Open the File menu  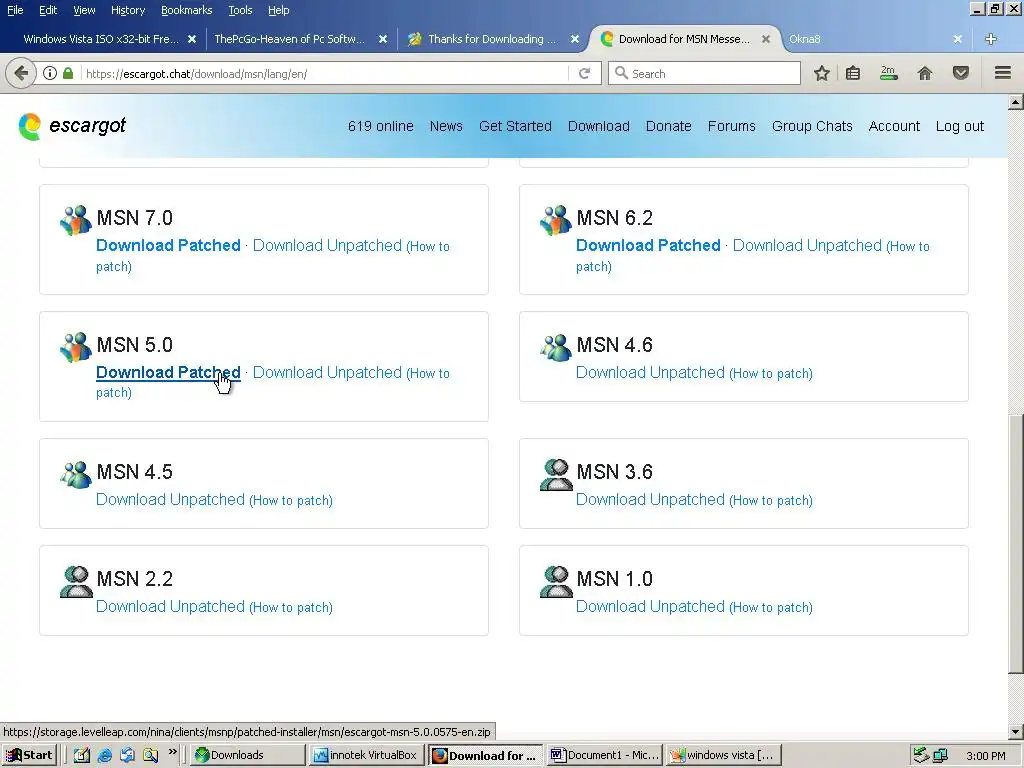click(15, 10)
